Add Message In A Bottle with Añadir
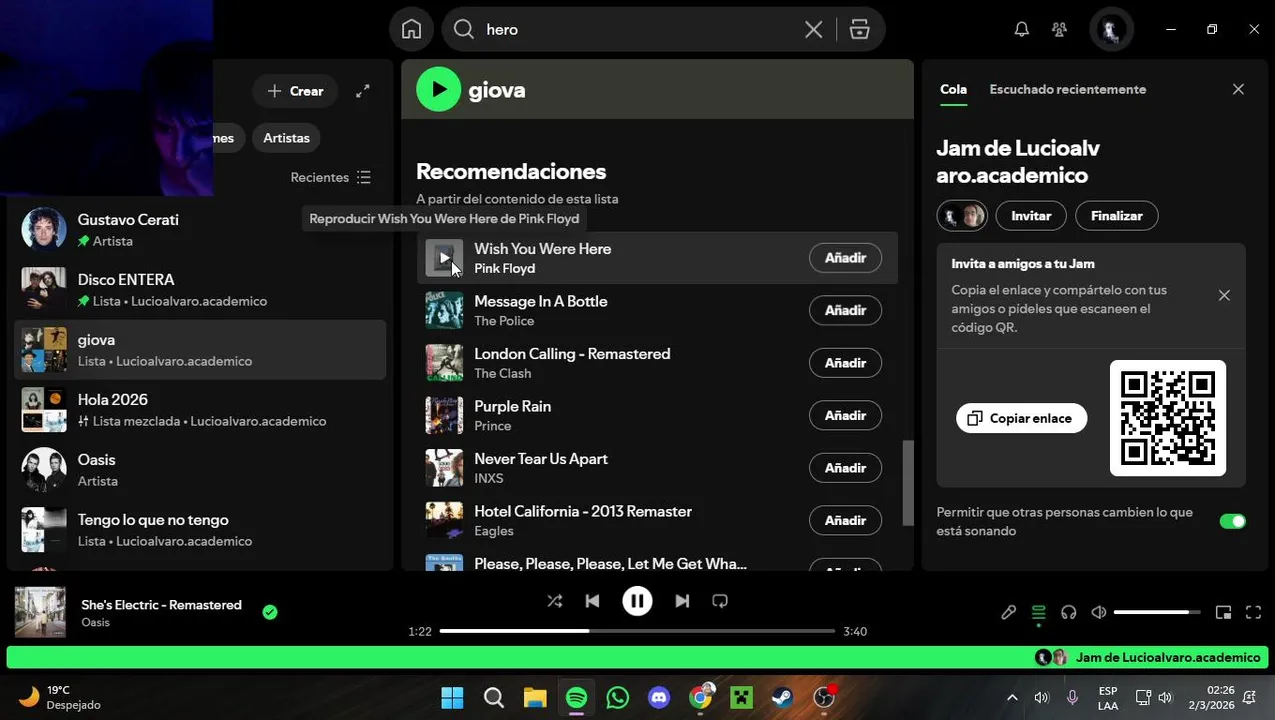 (845, 311)
